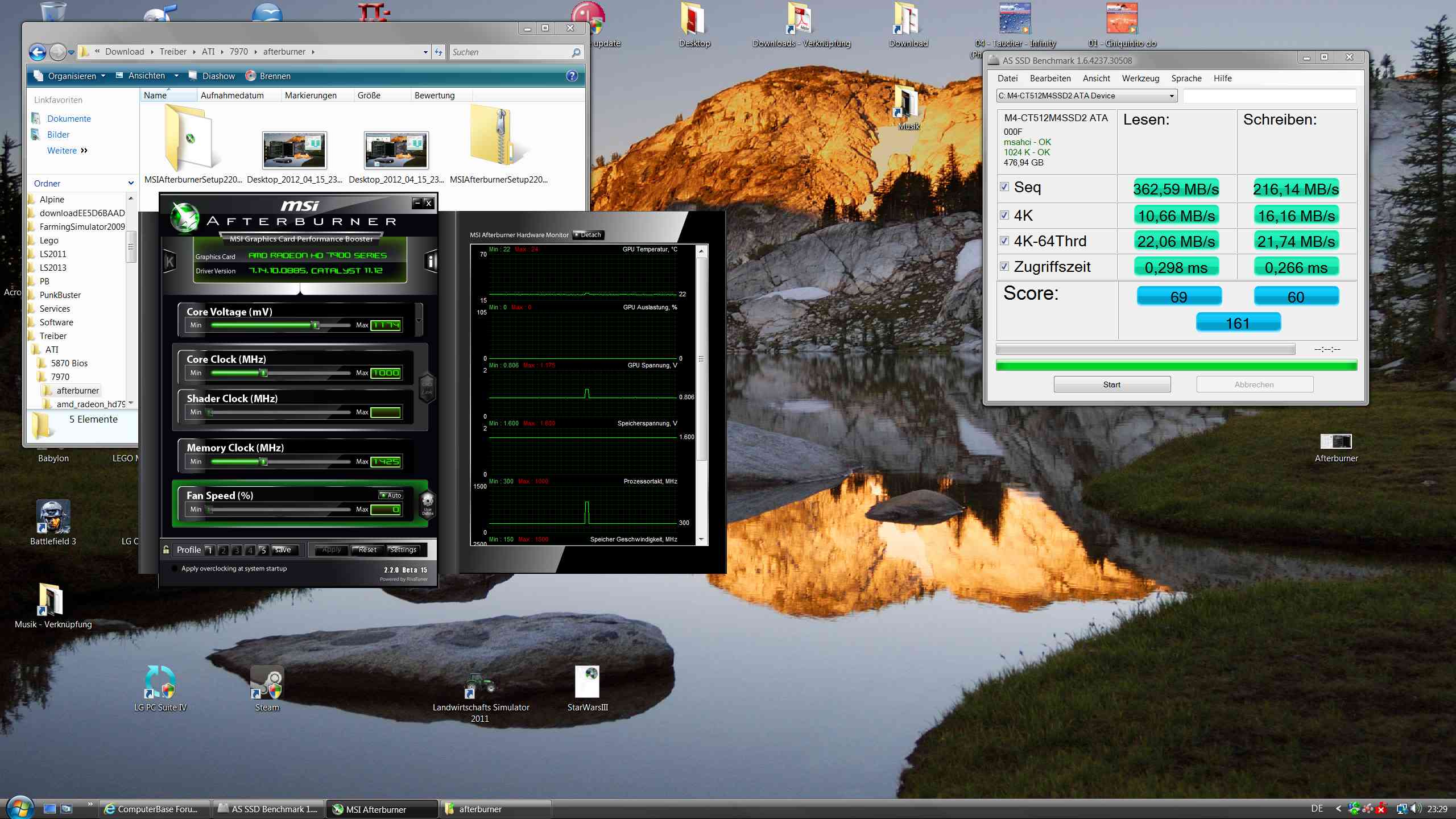
Task: Open the Organisieren dropdown menu
Action: (x=72, y=76)
